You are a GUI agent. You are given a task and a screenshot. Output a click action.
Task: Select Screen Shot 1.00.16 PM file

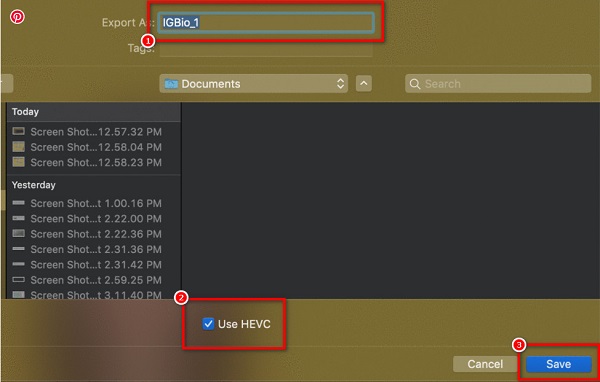[94, 203]
